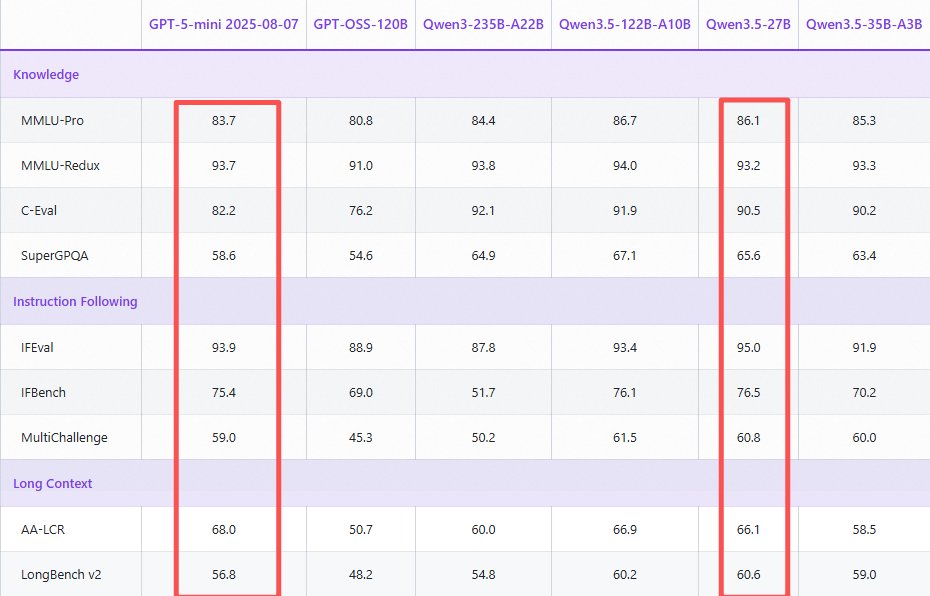
Task: Select the MultiChallenge score 45.3
Action: (x=361, y=438)
